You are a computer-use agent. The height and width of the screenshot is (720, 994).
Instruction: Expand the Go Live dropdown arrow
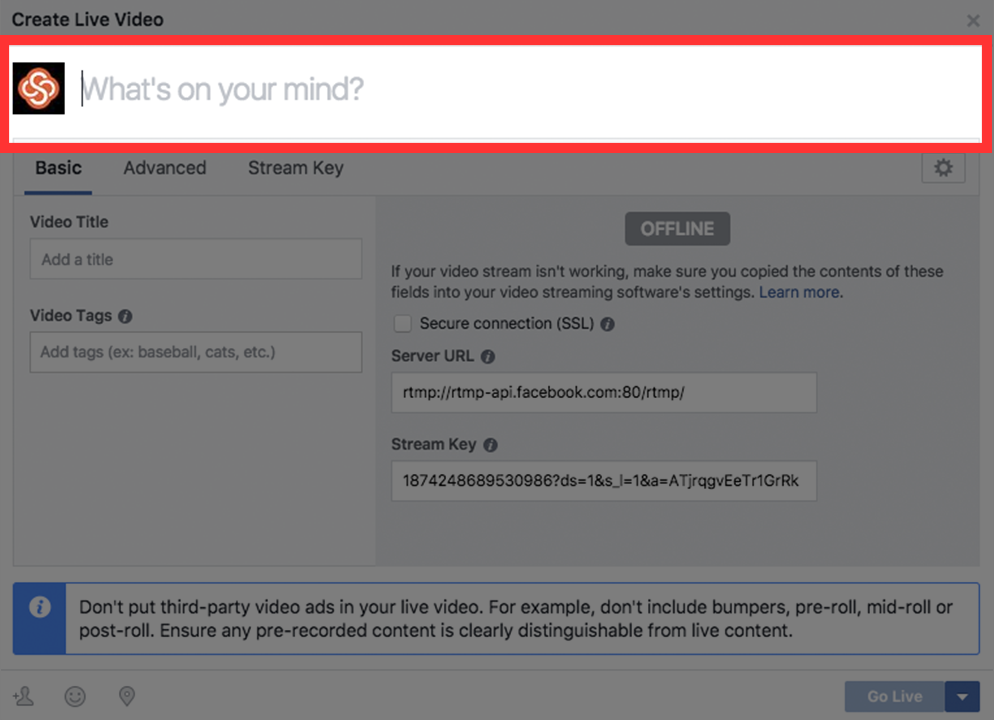(962, 696)
